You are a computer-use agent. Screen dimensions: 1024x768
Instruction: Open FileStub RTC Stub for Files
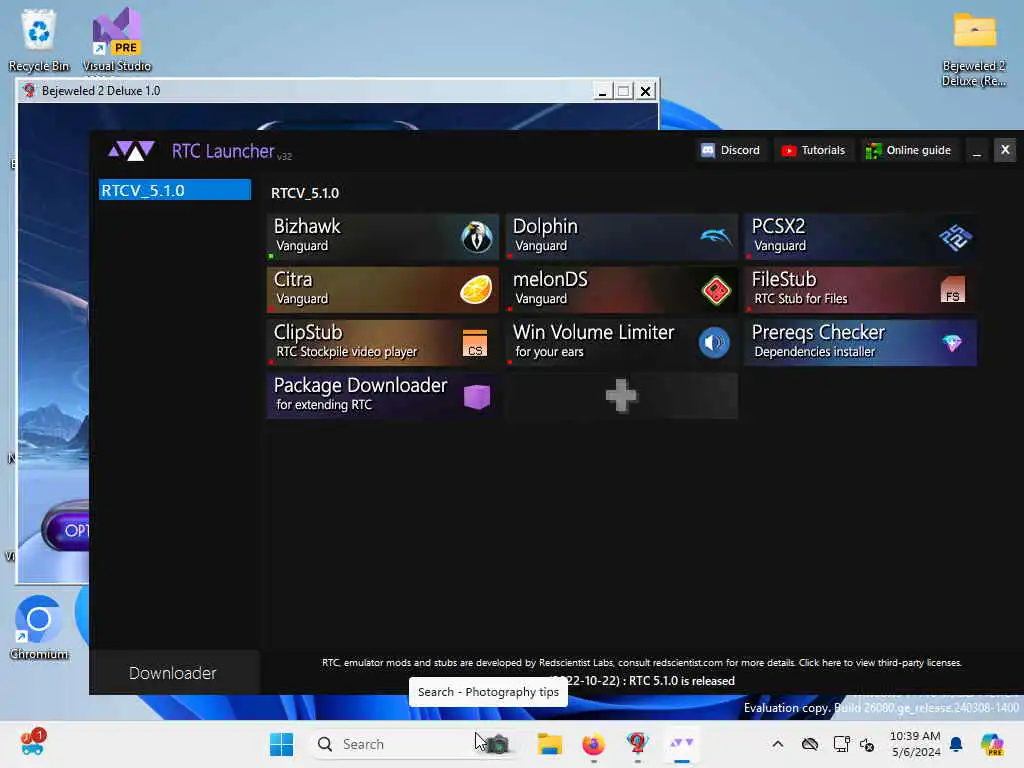click(x=861, y=289)
